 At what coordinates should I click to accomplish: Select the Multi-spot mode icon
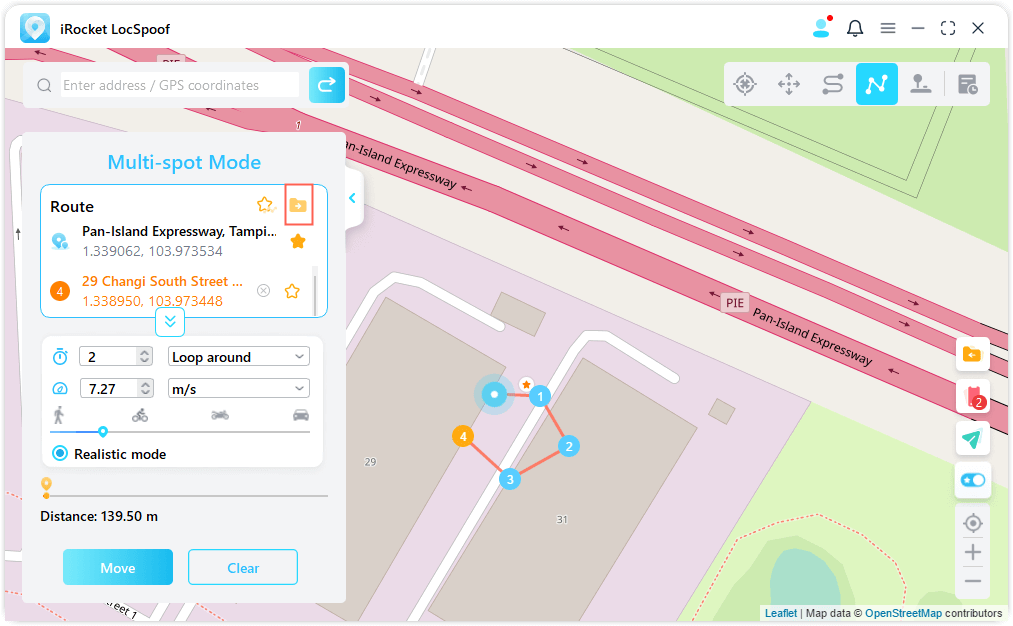[x=877, y=85]
